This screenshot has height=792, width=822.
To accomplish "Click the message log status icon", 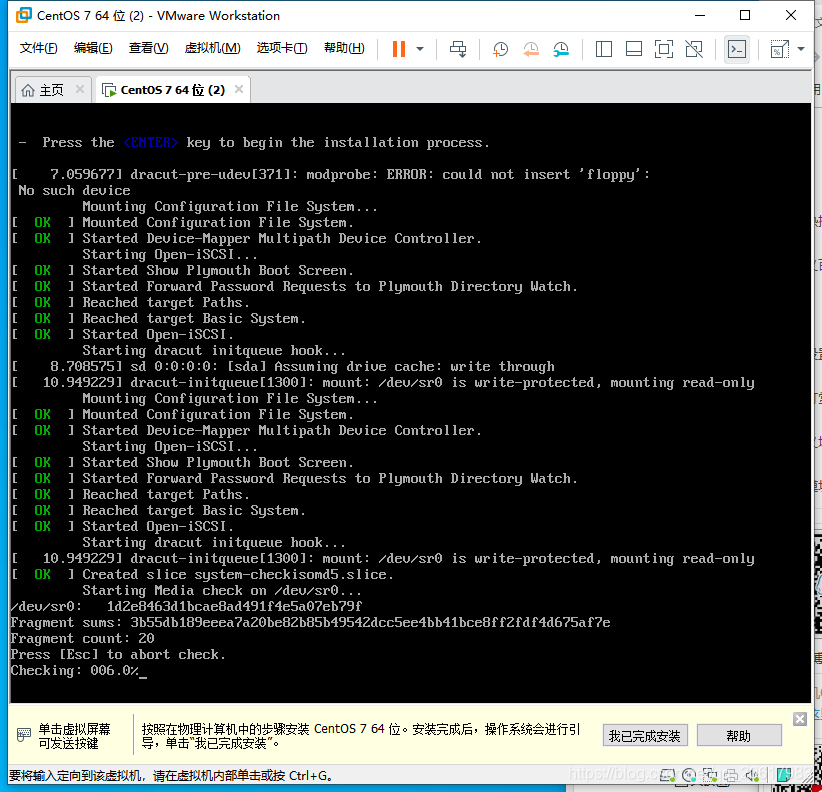I will pos(784,775).
